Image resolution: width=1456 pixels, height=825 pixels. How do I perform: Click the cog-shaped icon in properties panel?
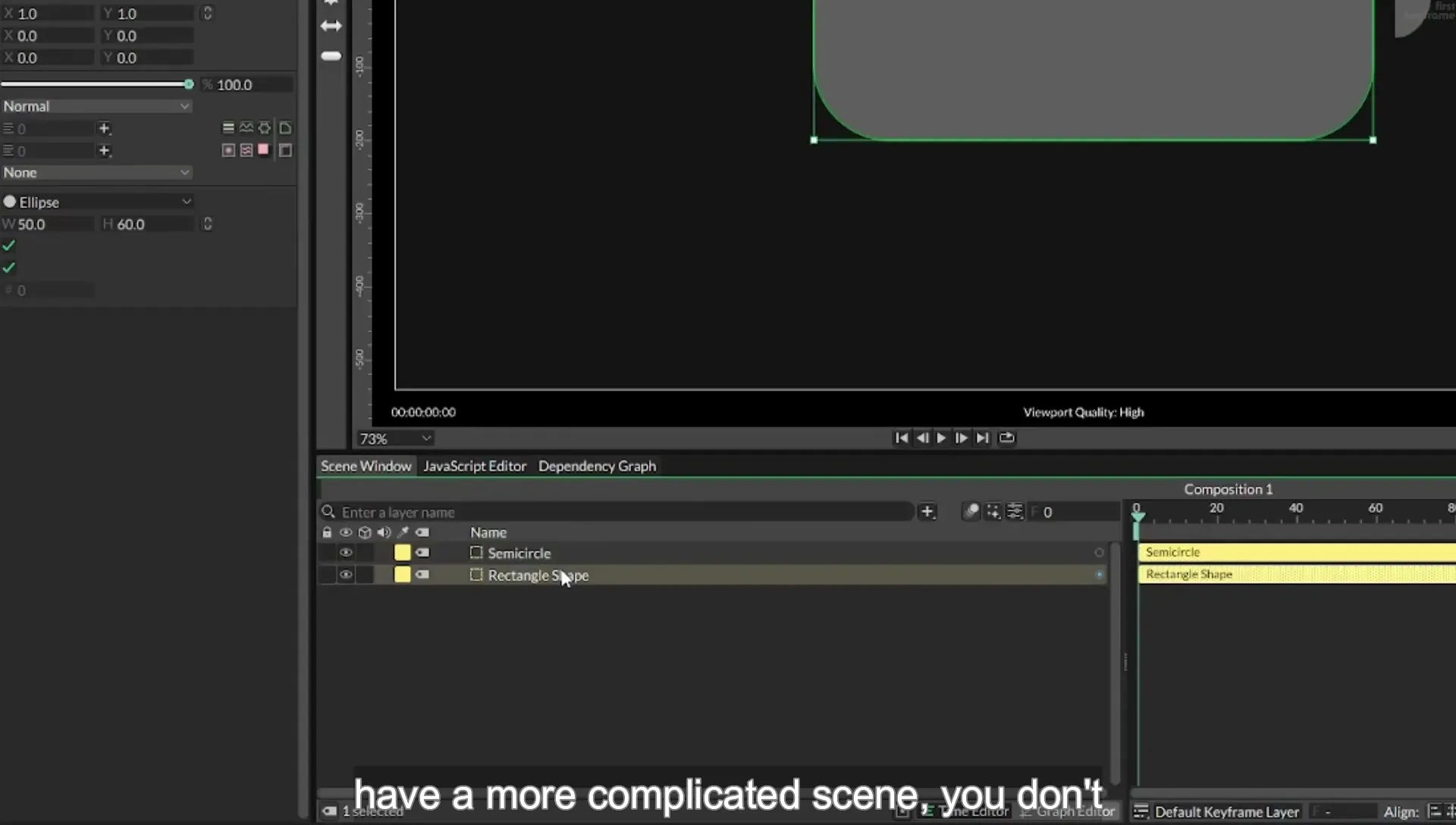[265, 128]
